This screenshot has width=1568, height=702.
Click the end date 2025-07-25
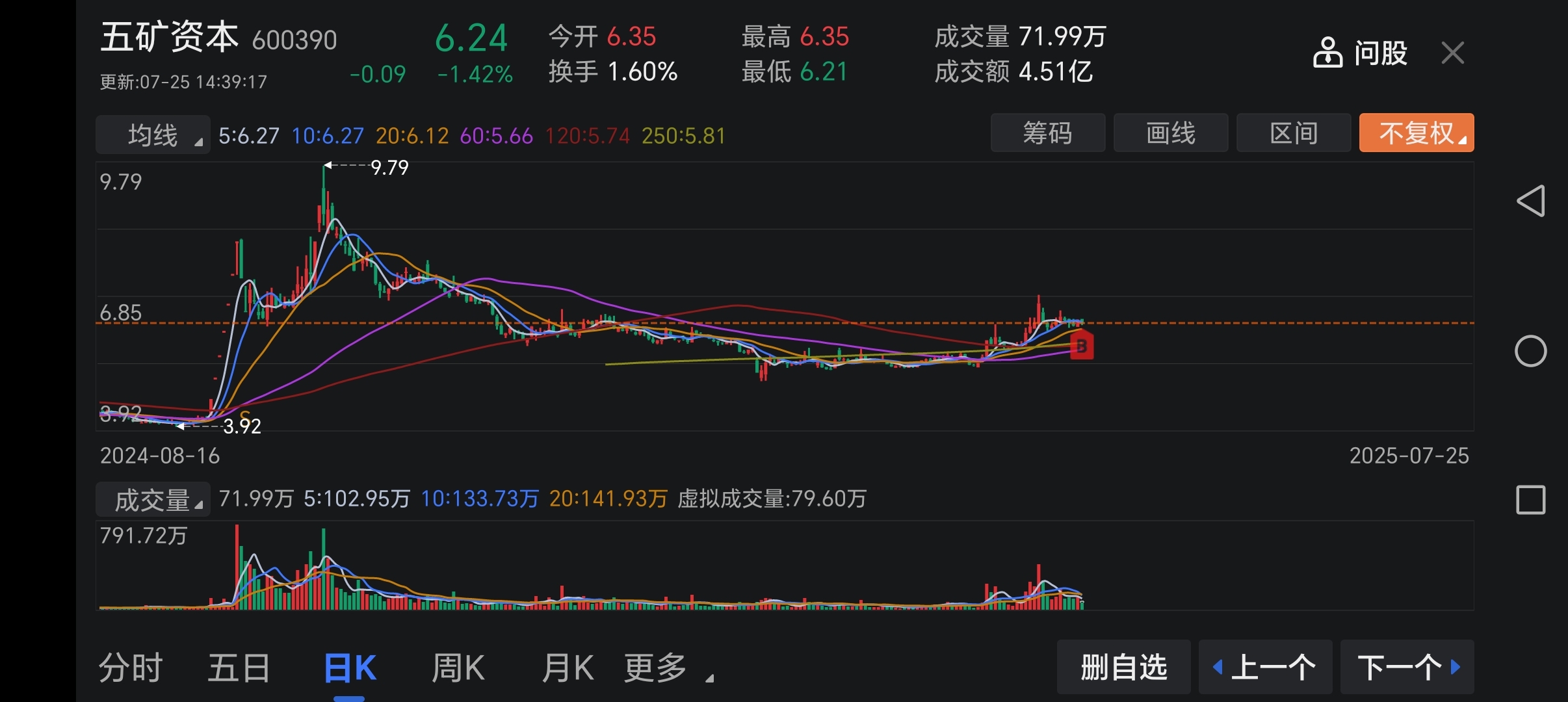pos(1409,456)
